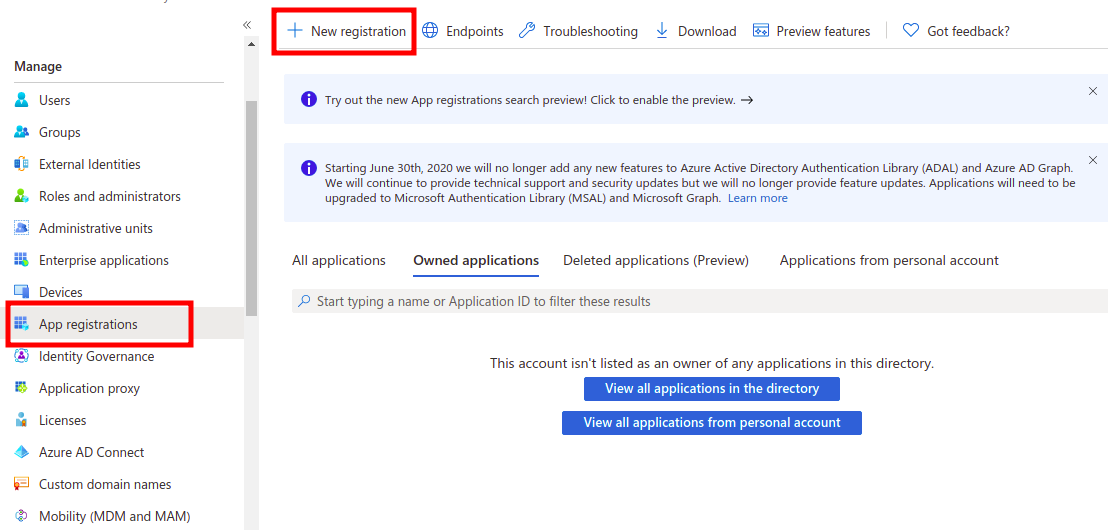Open Endpoints from the globe icon
Screen dimensions: 1108x530
coord(430,31)
